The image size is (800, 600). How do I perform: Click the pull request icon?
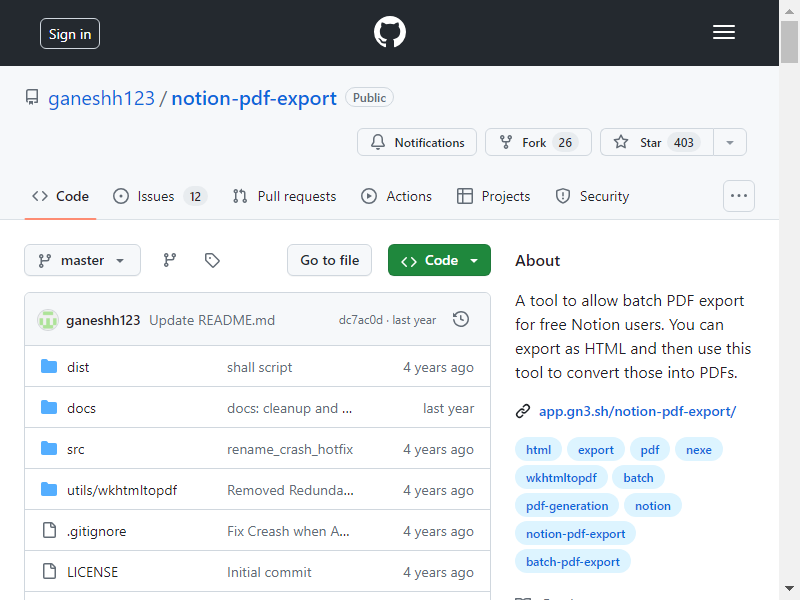click(x=240, y=196)
